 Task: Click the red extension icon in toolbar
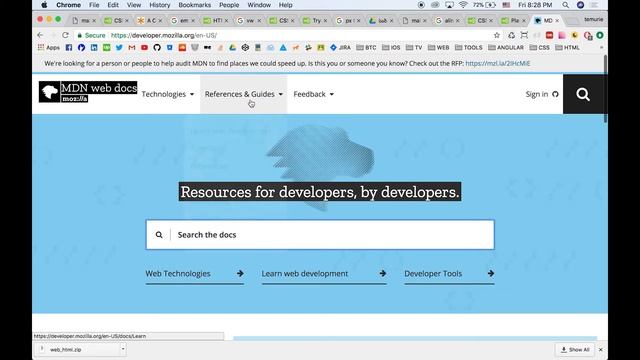point(549,36)
